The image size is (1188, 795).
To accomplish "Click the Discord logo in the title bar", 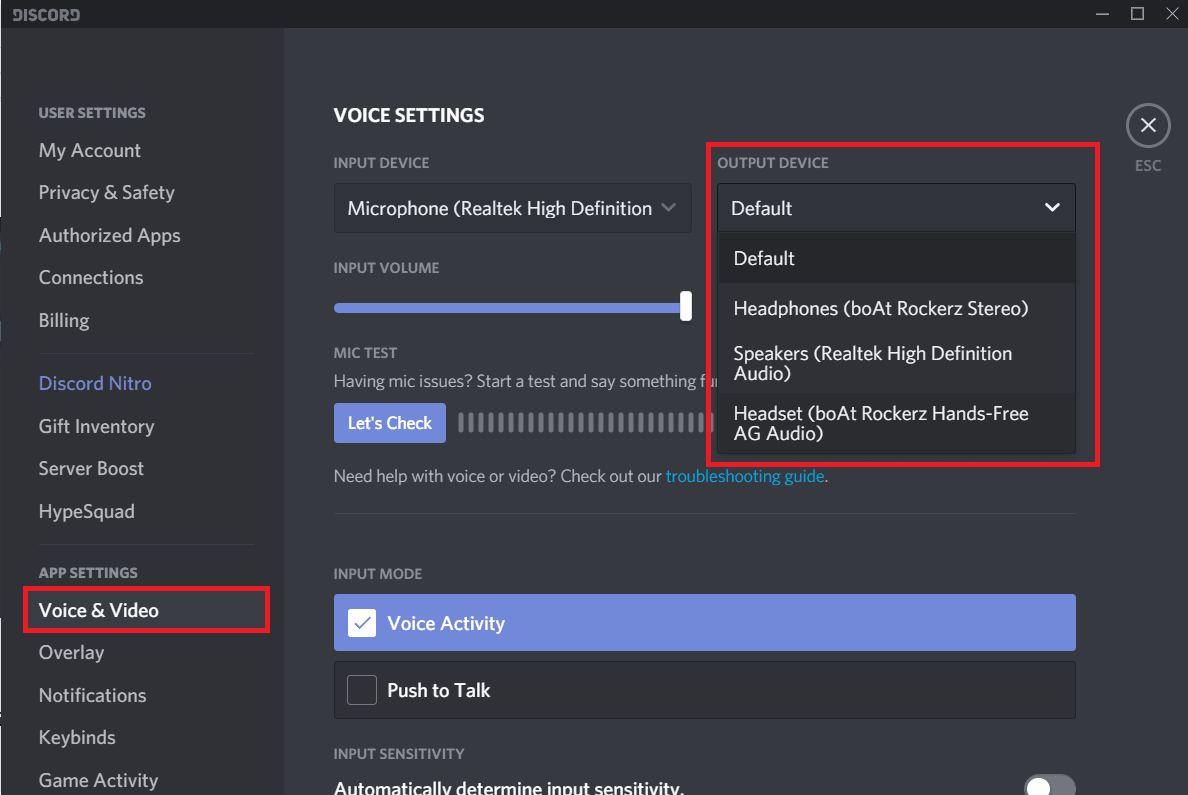I will [x=46, y=14].
